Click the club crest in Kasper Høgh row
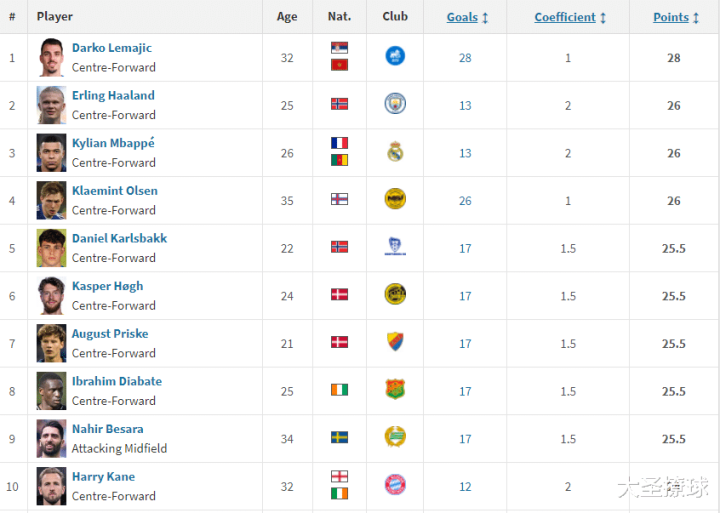Screen dimensions: 720x513 coord(395,294)
